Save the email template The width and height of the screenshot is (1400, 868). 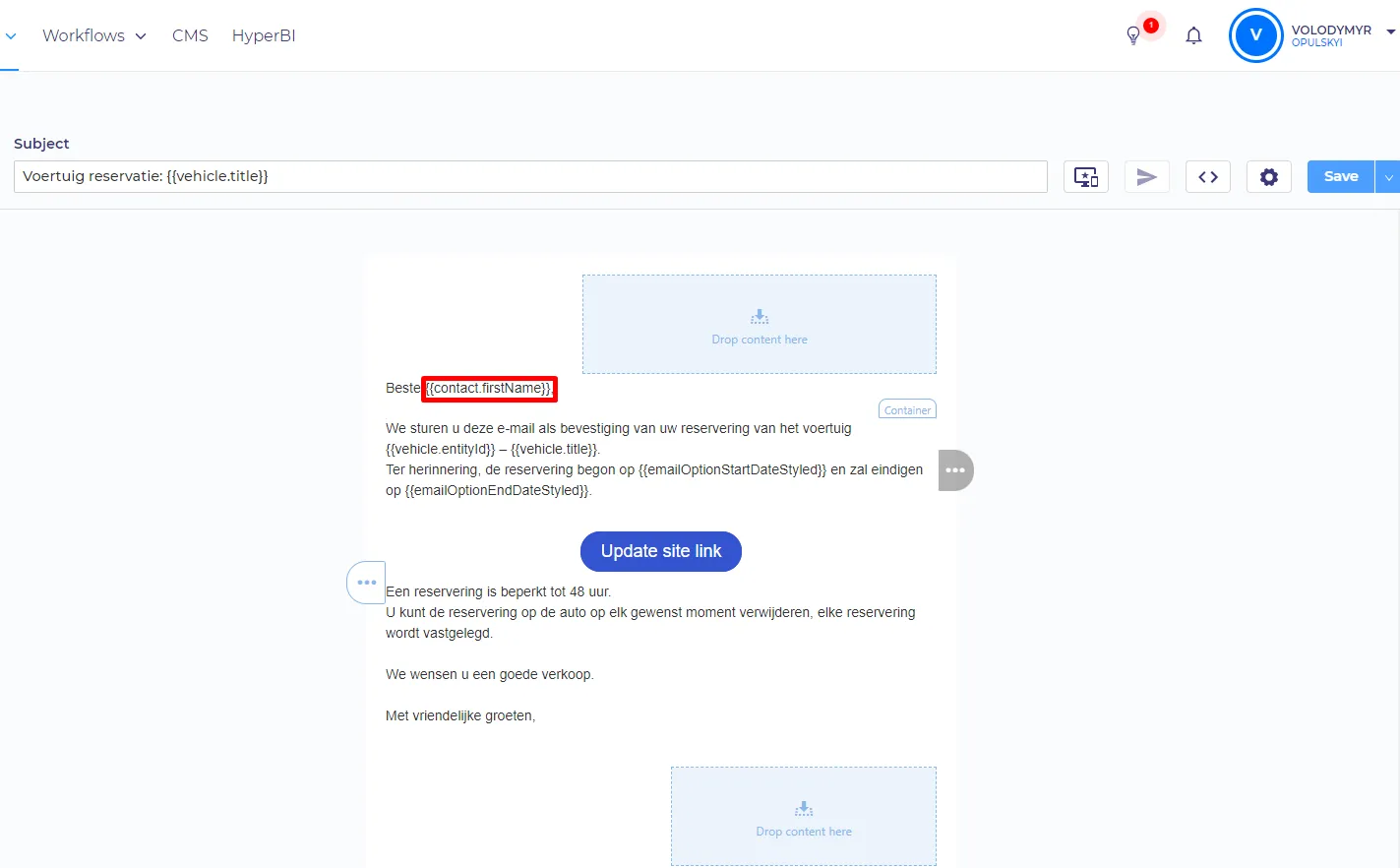(1341, 176)
